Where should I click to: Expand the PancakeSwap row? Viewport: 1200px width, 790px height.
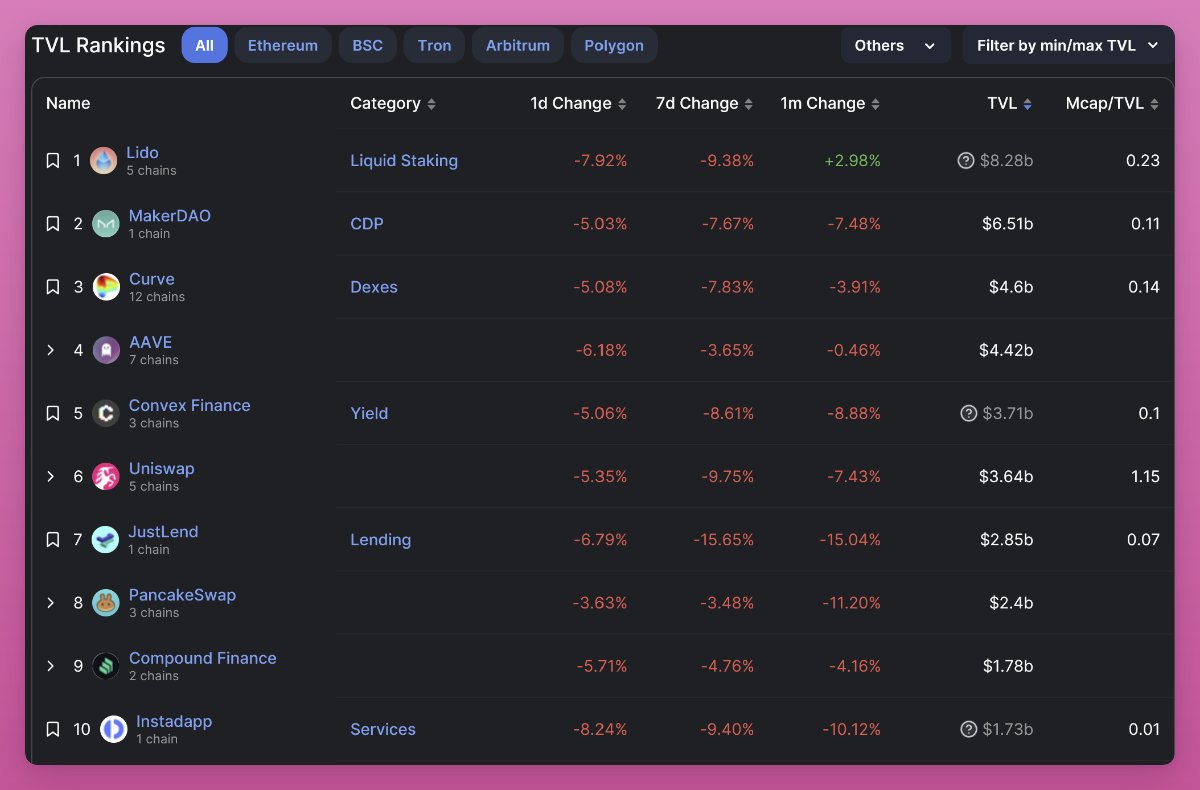51,603
